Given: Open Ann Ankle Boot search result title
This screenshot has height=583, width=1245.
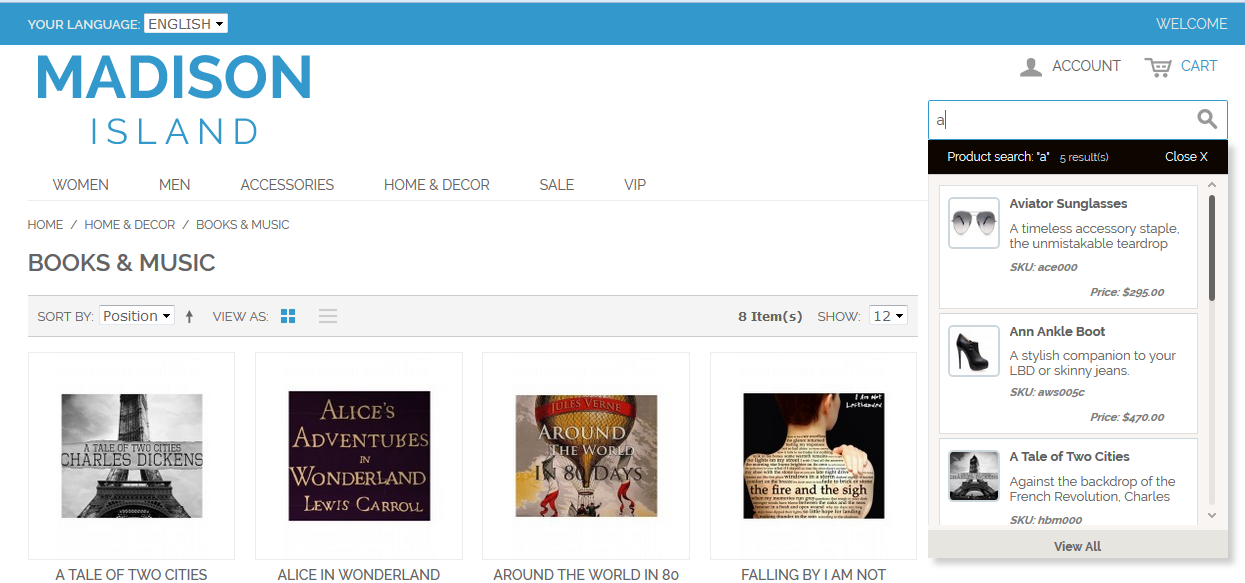Looking at the screenshot, I should point(1057,332).
